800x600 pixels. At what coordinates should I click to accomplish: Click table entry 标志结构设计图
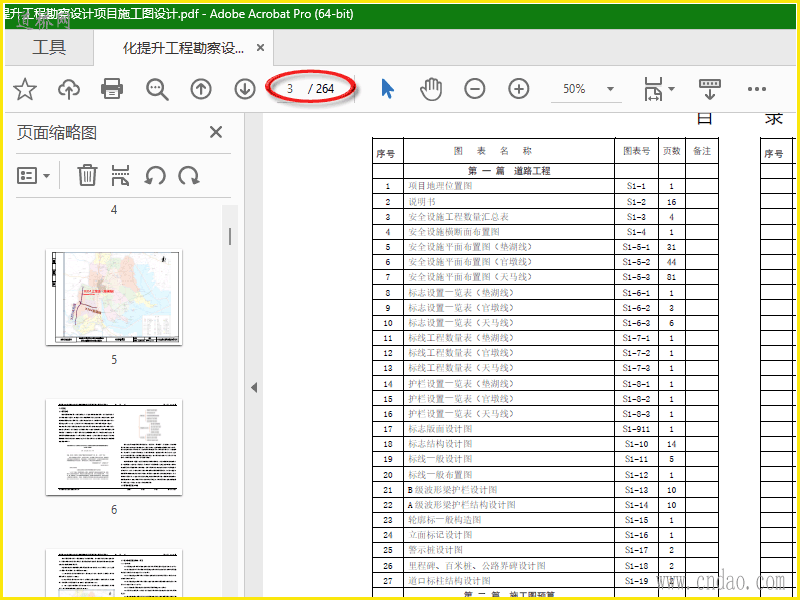[440, 444]
